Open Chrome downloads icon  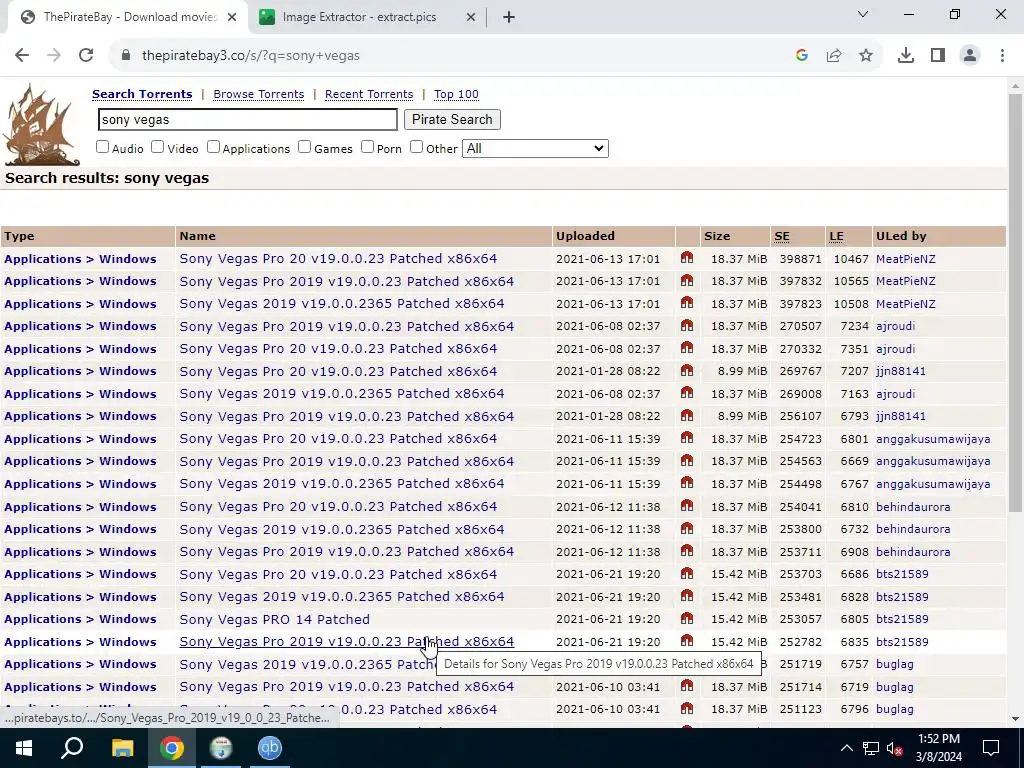coord(906,56)
